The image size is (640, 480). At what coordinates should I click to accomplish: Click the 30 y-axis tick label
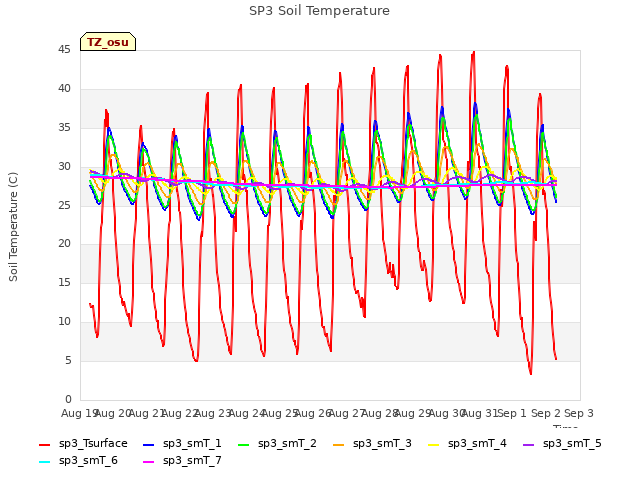pyautogui.click(x=64, y=166)
